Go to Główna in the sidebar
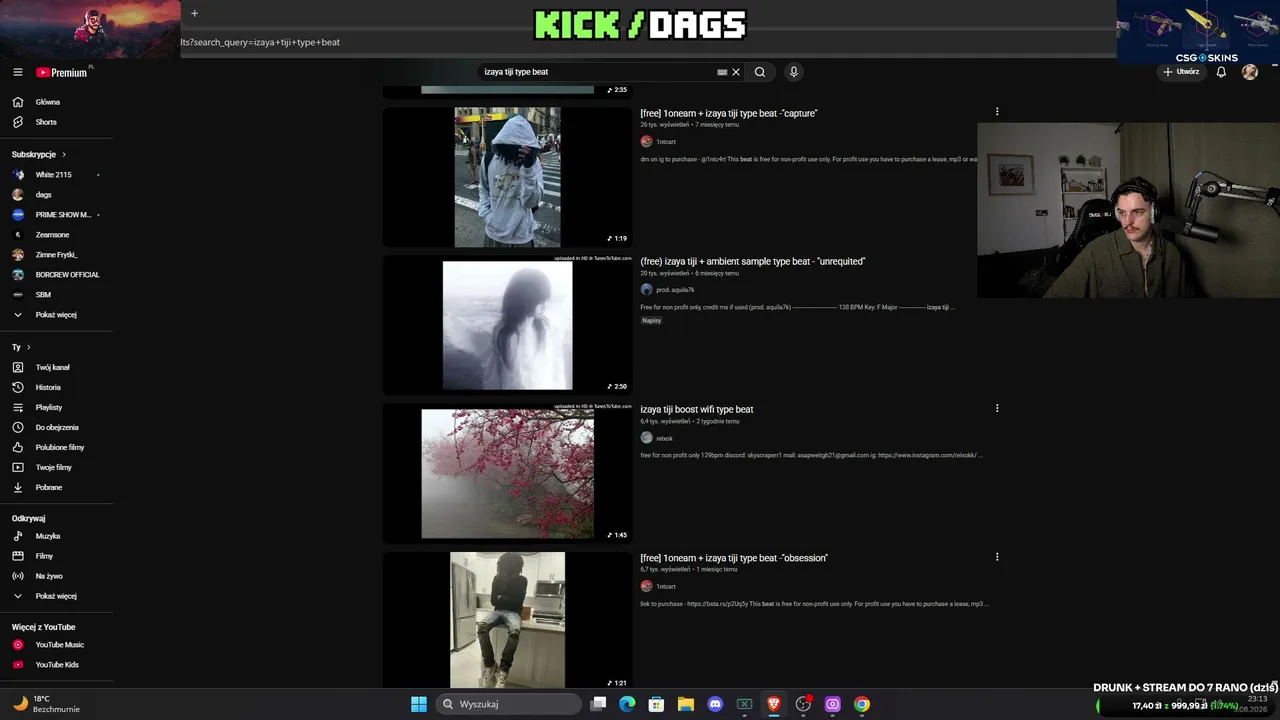 point(47,102)
